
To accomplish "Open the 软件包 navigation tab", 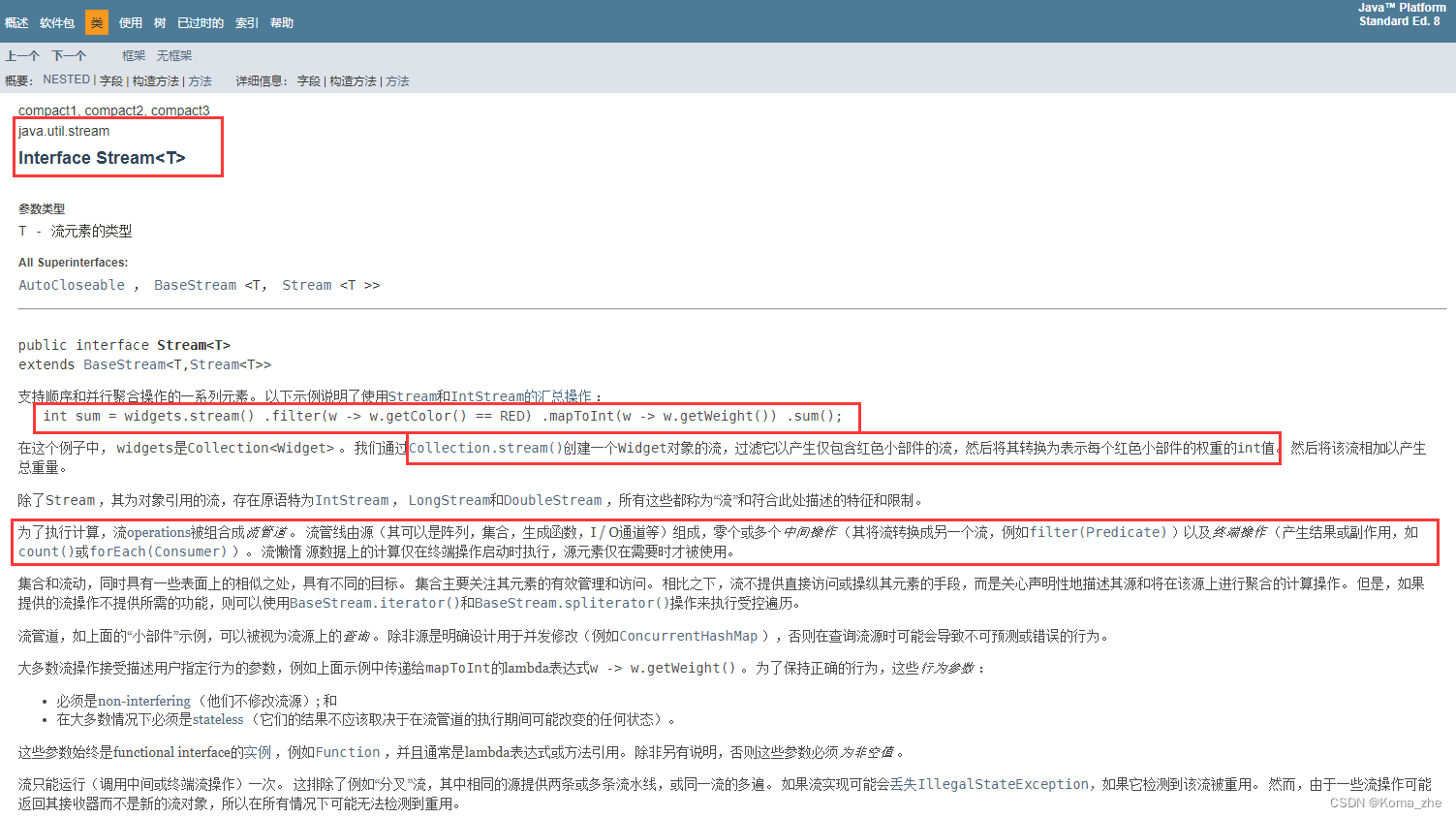I will (x=57, y=22).
